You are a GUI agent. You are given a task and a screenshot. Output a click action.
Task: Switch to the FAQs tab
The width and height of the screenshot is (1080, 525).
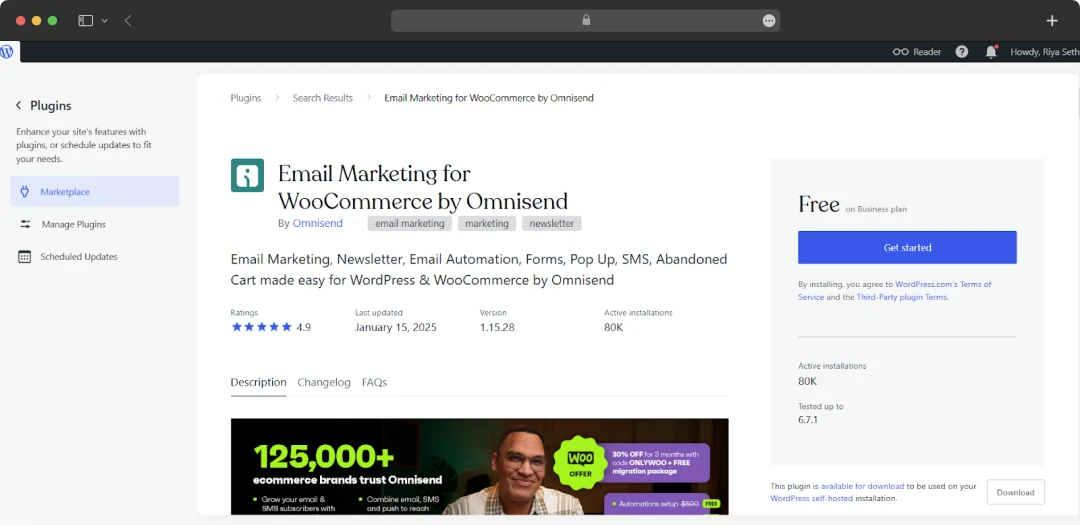pos(374,382)
